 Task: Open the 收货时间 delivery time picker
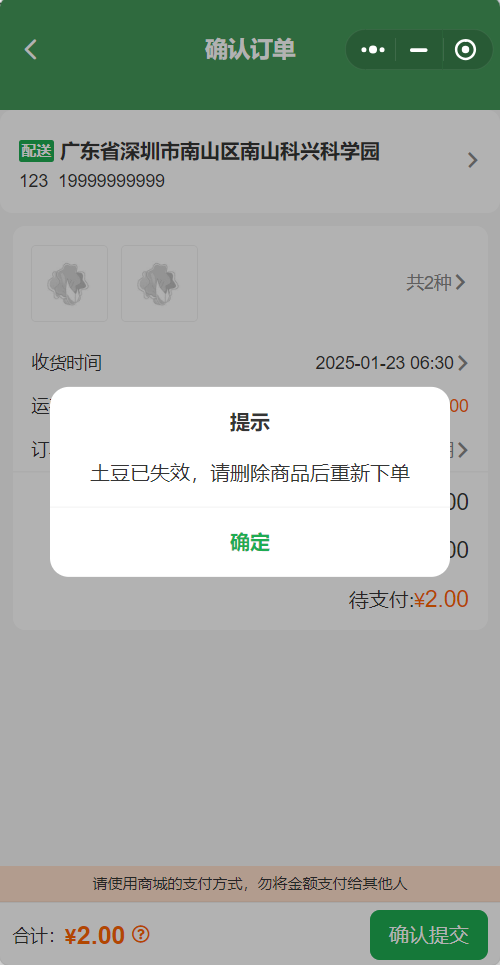point(250,363)
